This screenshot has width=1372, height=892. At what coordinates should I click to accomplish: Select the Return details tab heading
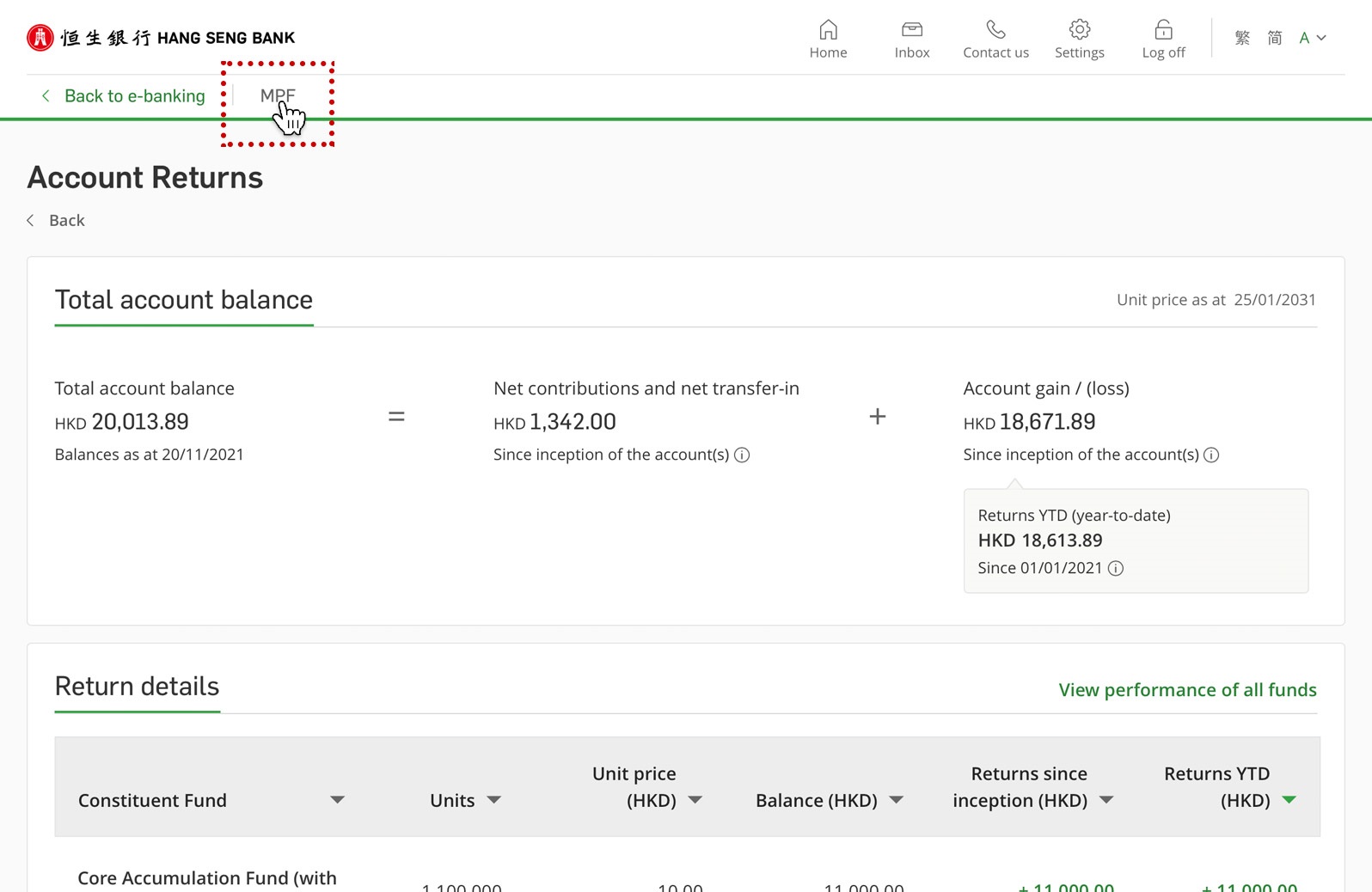pos(138,687)
